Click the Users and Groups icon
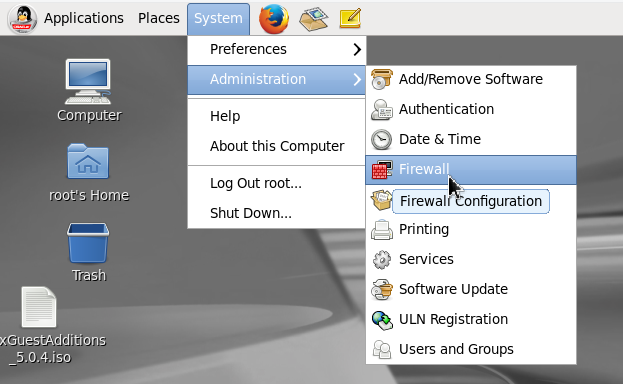Viewport: 623px width, 384px height. tap(381, 349)
